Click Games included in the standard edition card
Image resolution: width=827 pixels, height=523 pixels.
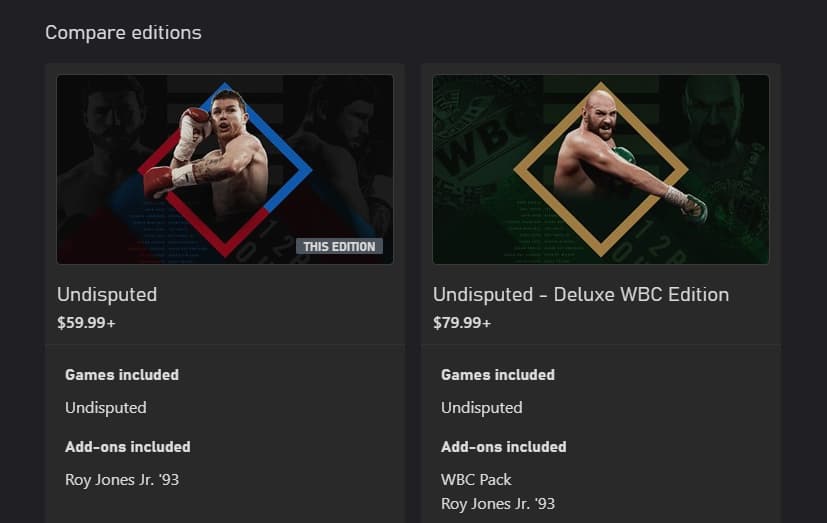(122, 375)
